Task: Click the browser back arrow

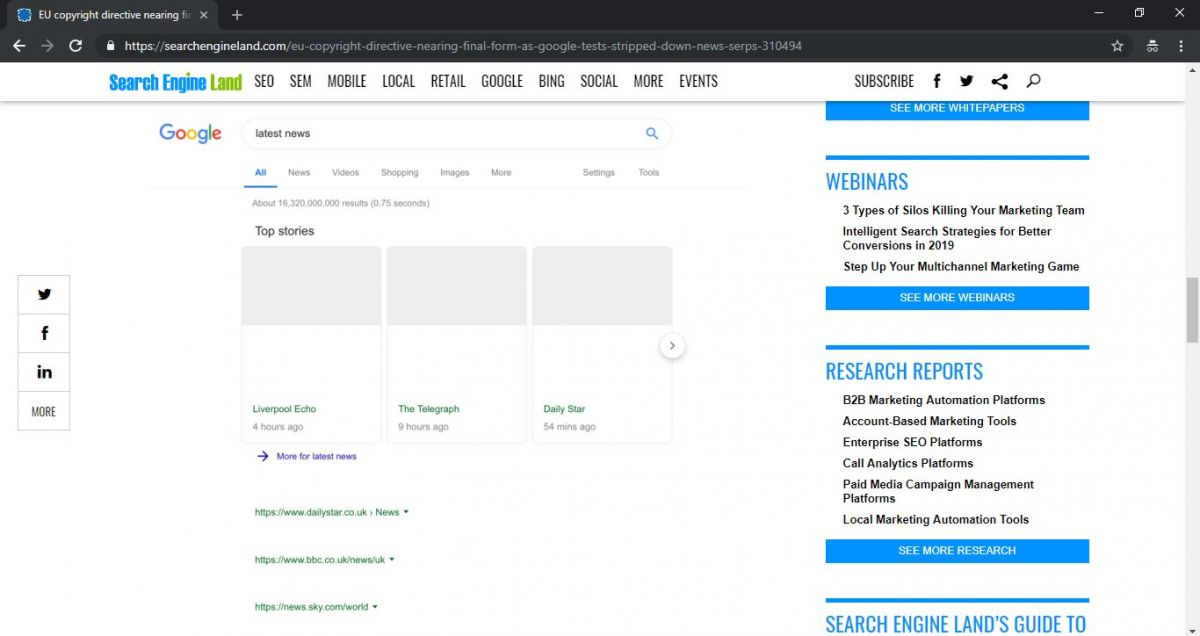Action: click(19, 46)
